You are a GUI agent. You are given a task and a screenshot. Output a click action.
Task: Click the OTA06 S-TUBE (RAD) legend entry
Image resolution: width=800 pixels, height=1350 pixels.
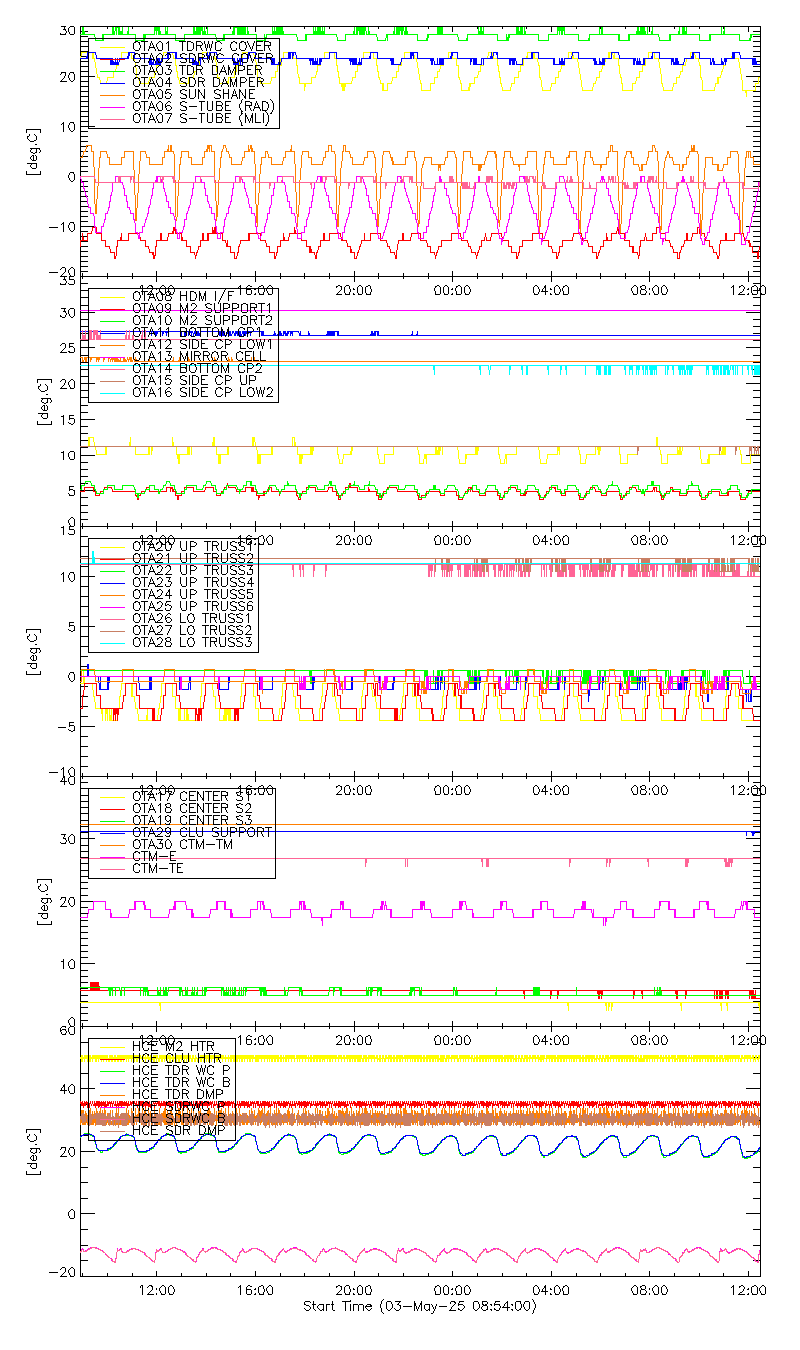click(x=203, y=107)
